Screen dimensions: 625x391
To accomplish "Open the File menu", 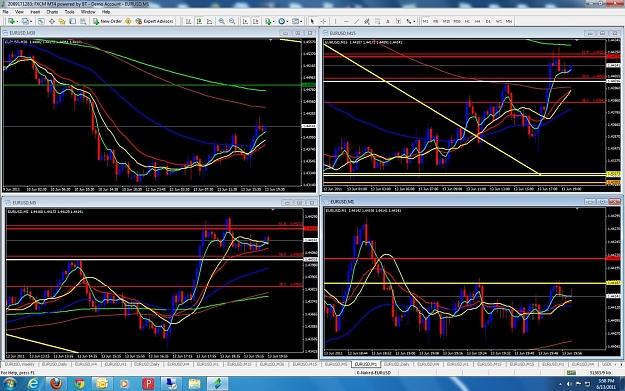I will (x=6, y=12).
